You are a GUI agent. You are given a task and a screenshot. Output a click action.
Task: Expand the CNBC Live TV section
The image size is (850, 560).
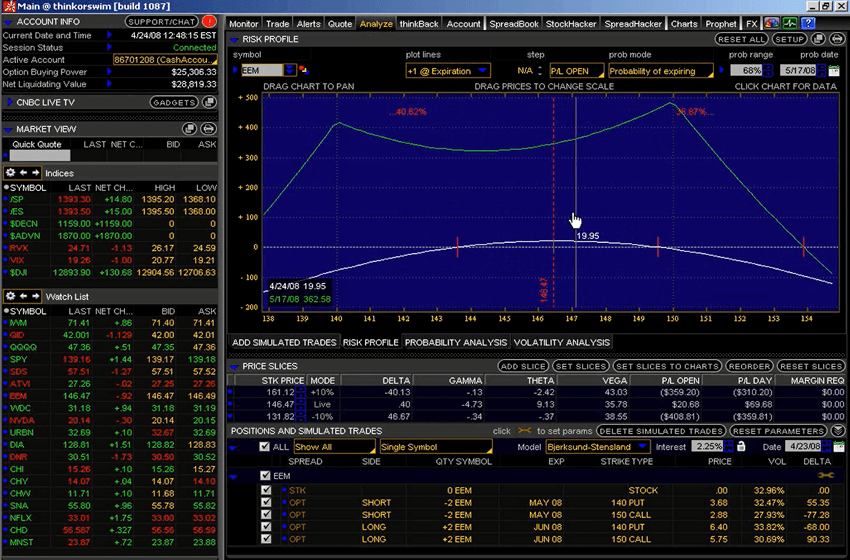point(9,102)
